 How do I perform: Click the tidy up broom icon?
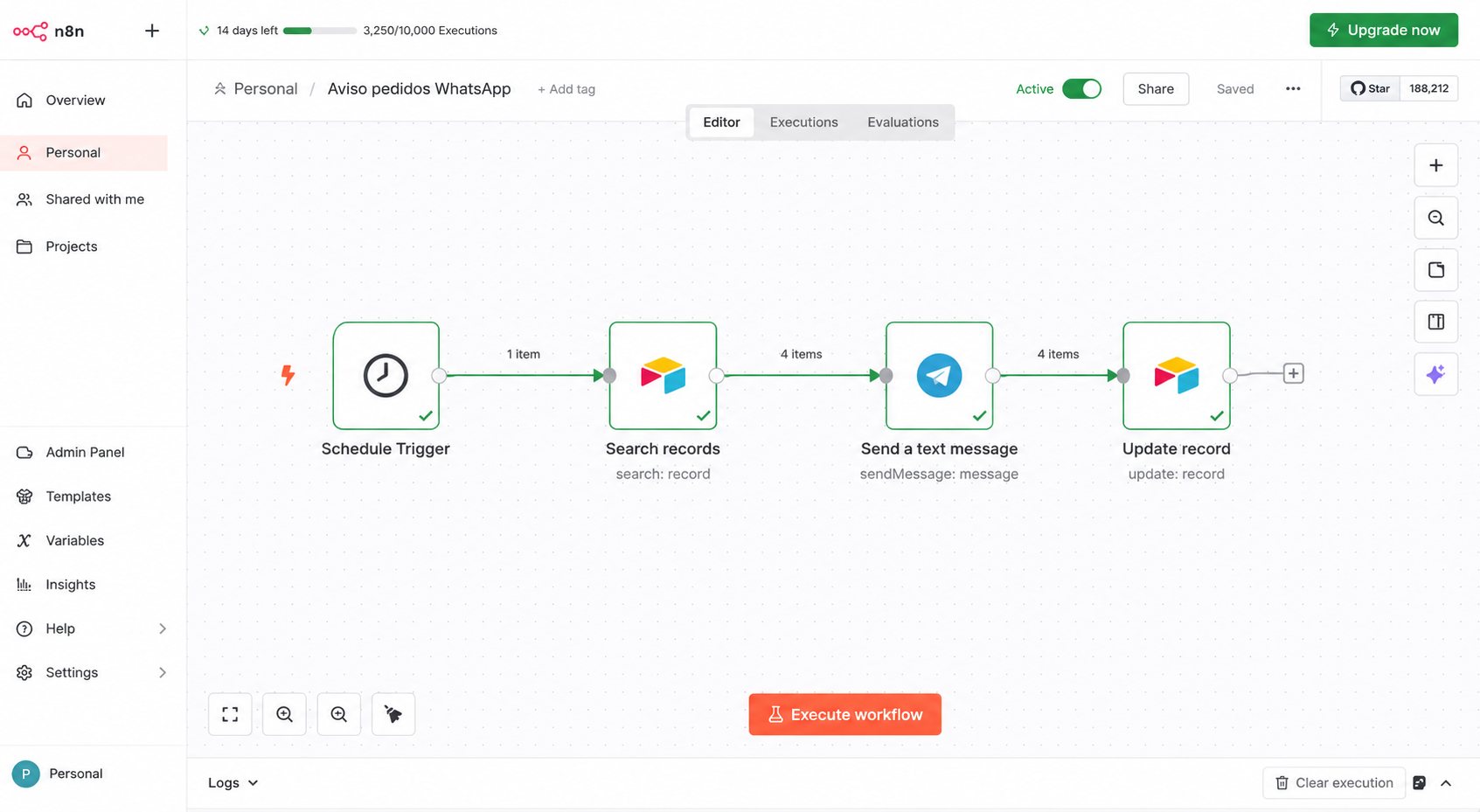pos(393,714)
